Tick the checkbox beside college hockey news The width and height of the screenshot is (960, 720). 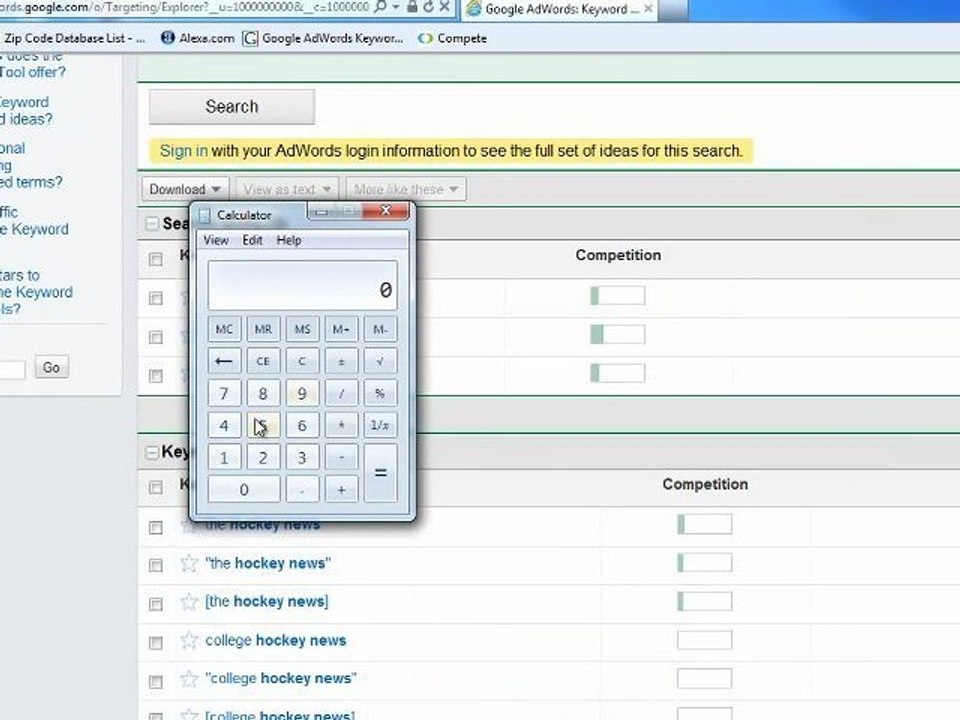[x=156, y=642]
